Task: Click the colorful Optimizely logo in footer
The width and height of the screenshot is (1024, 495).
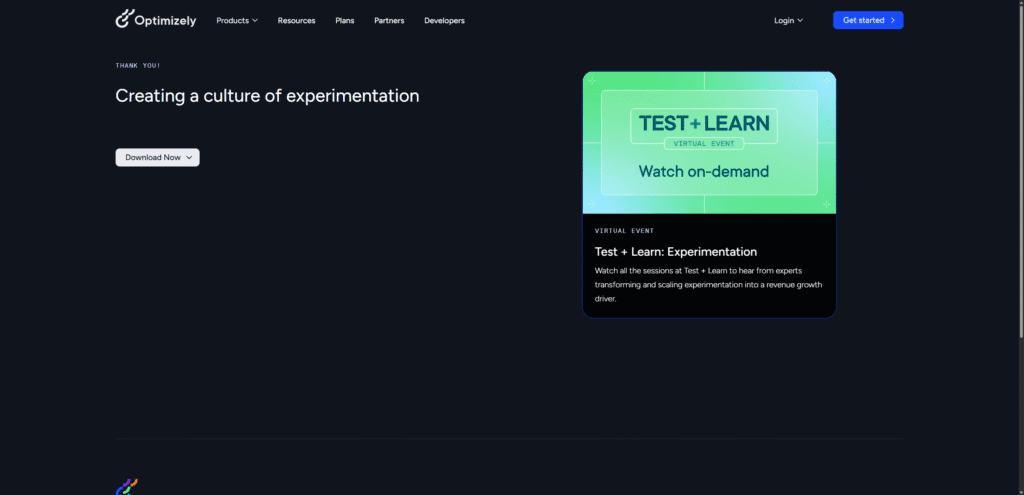Action: [126, 487]
